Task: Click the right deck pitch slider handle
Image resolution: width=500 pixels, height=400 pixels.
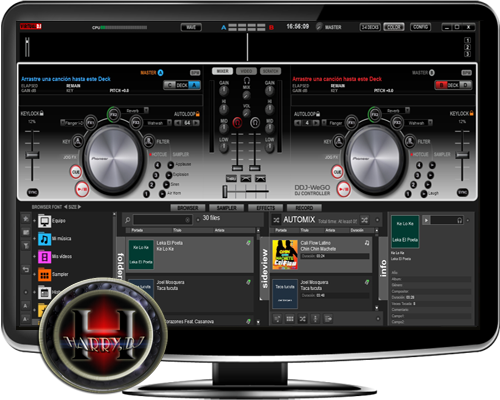Action: 462,155
